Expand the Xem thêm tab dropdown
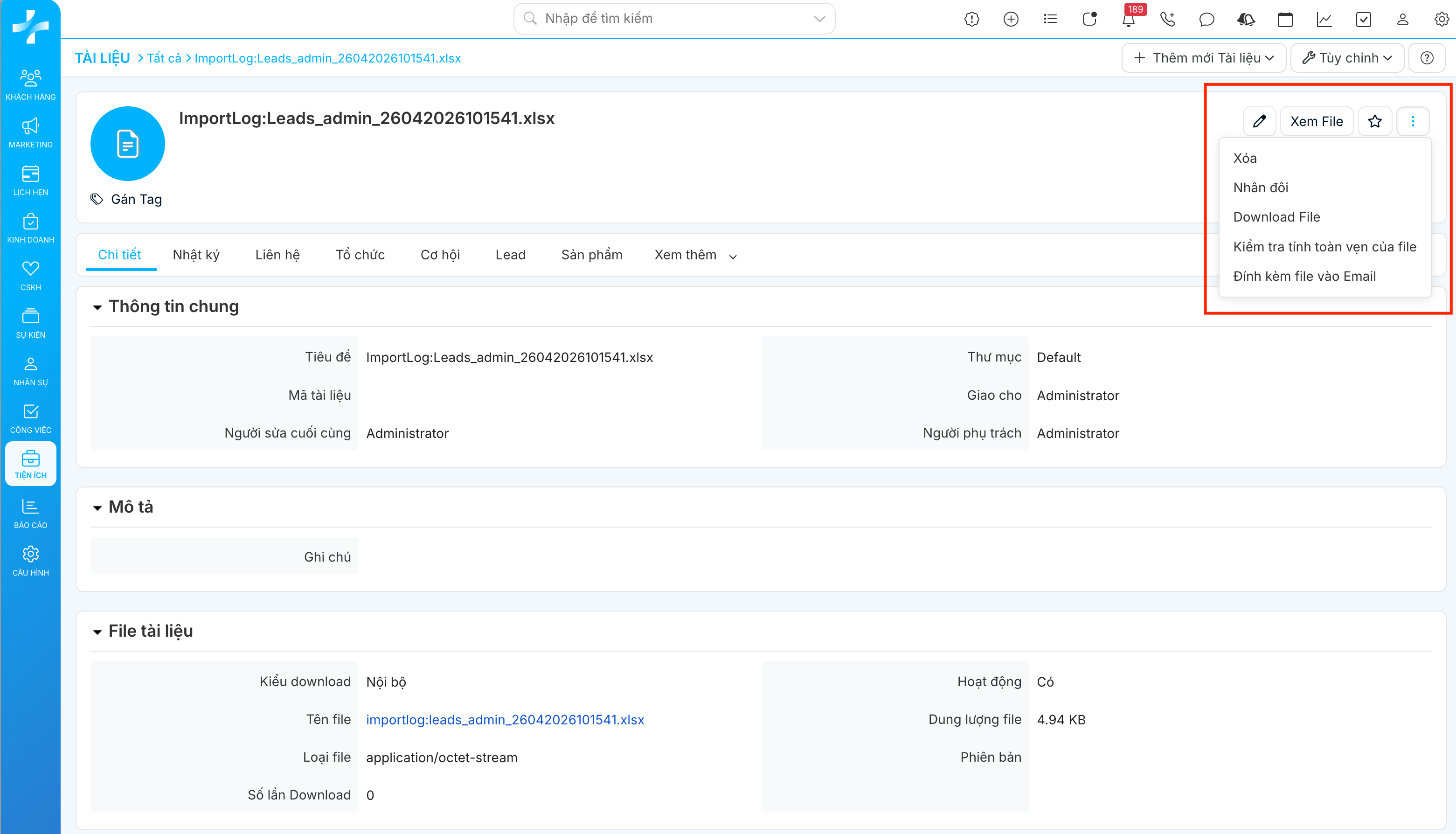Image resolution: width=1456 pixels, height=834 pixels. pyautogui.click(x=695, y=256)
